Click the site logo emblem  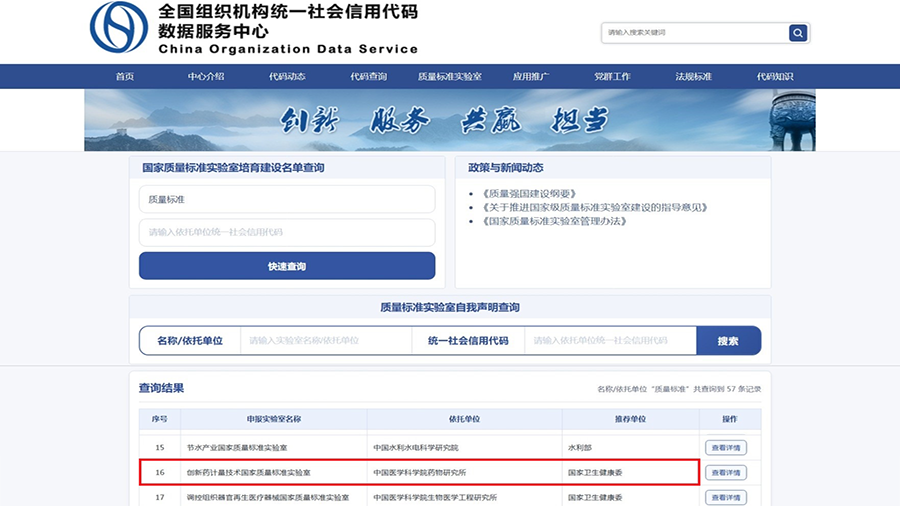point(118,27)
